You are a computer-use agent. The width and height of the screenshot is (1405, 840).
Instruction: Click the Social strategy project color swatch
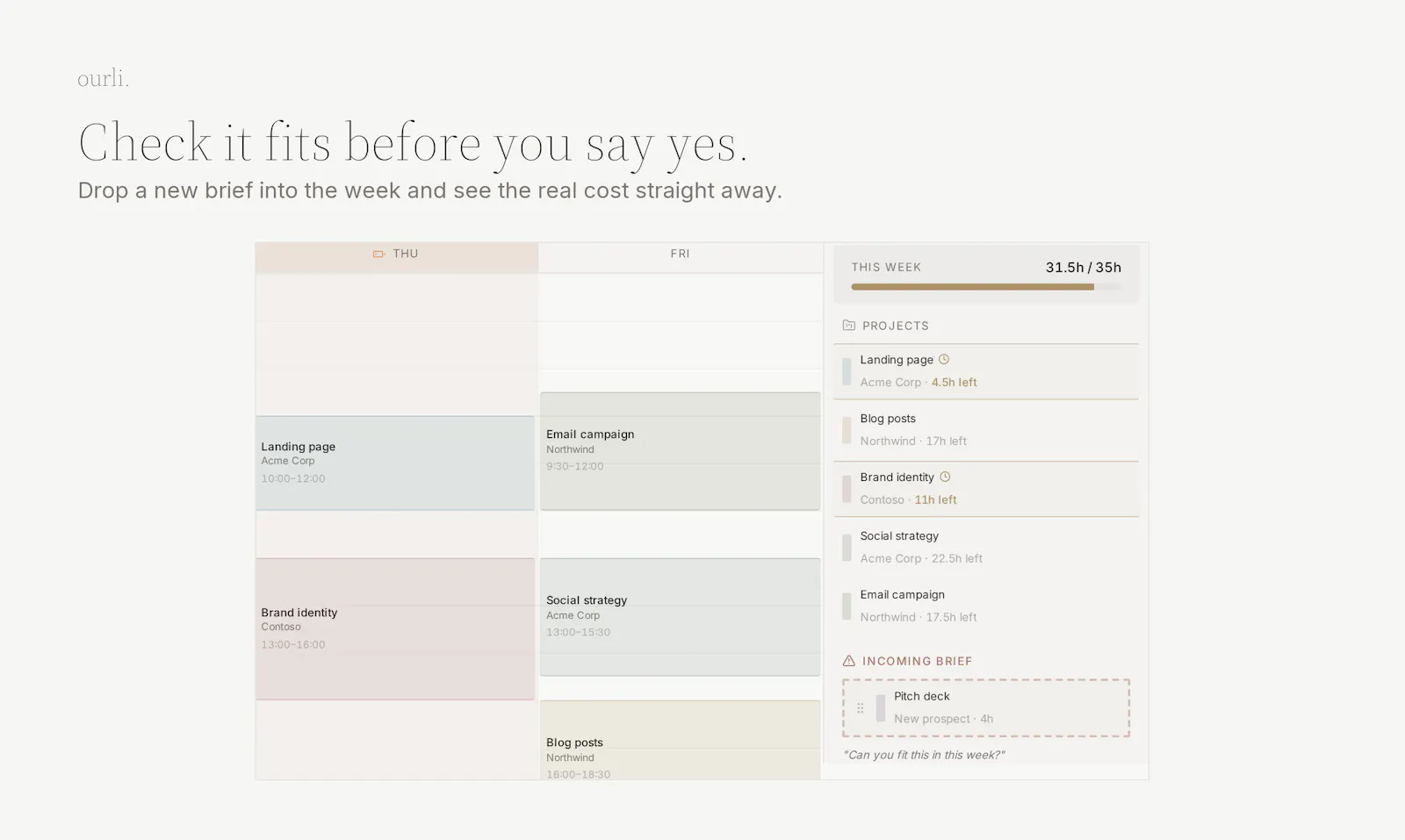point(847,548)
